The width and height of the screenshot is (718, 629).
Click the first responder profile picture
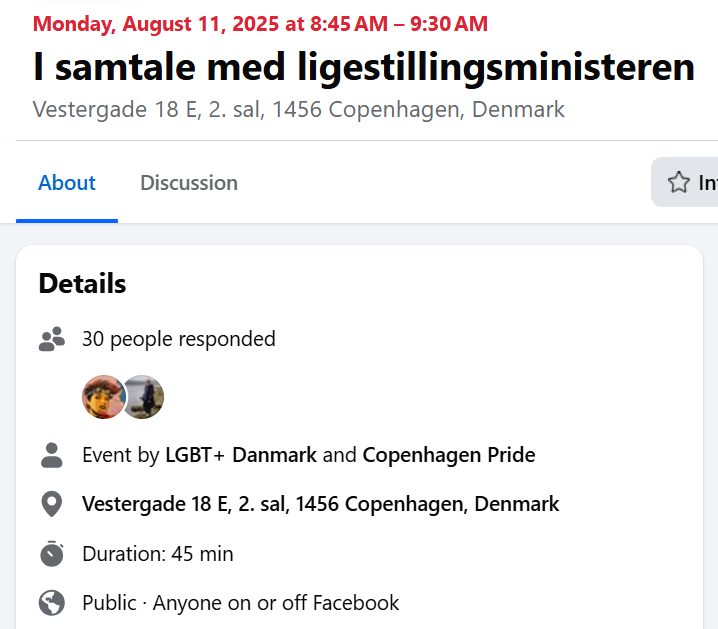click(x=103, y=397)
